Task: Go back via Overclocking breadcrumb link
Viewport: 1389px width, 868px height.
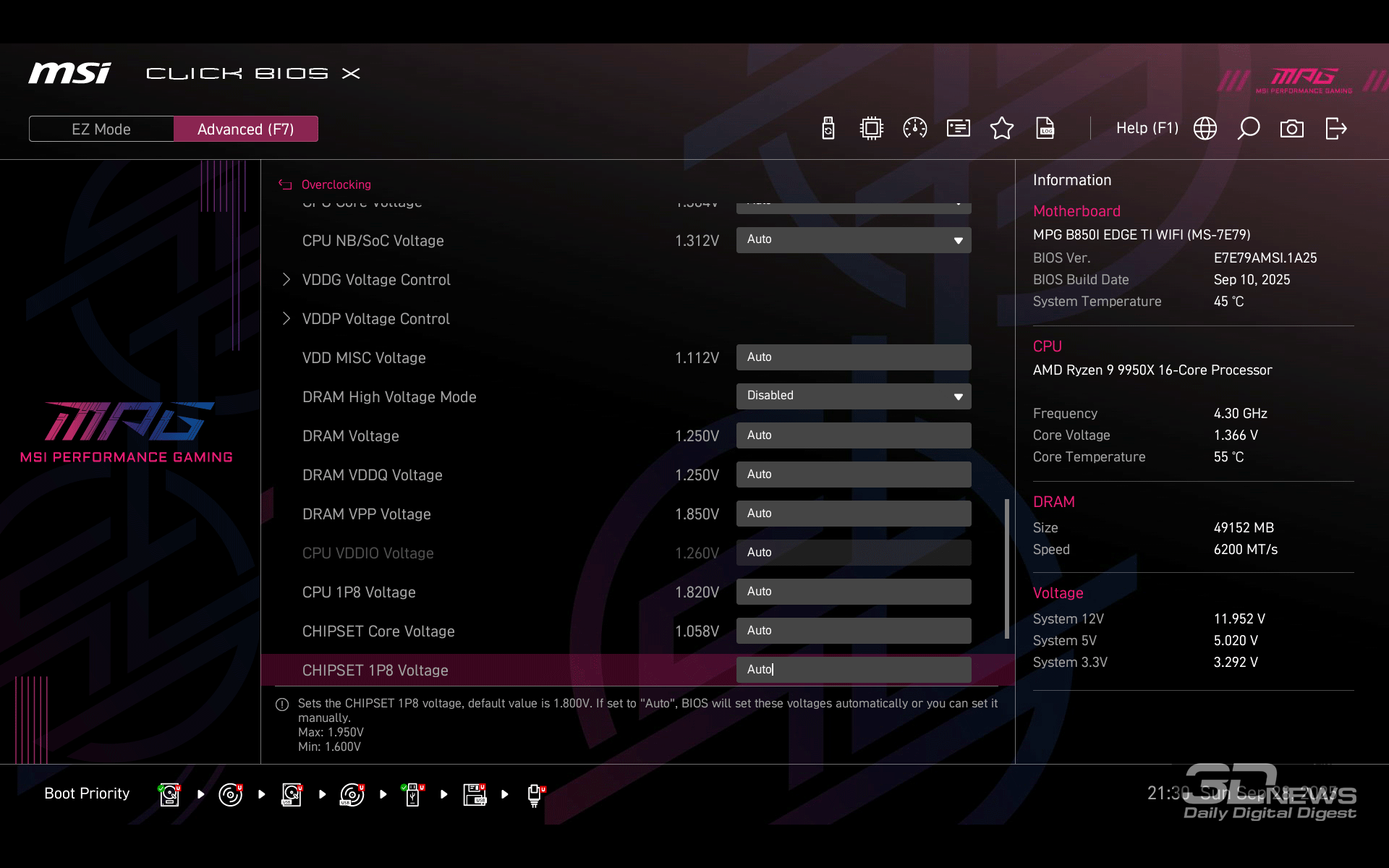Action: tap(336, 185)
